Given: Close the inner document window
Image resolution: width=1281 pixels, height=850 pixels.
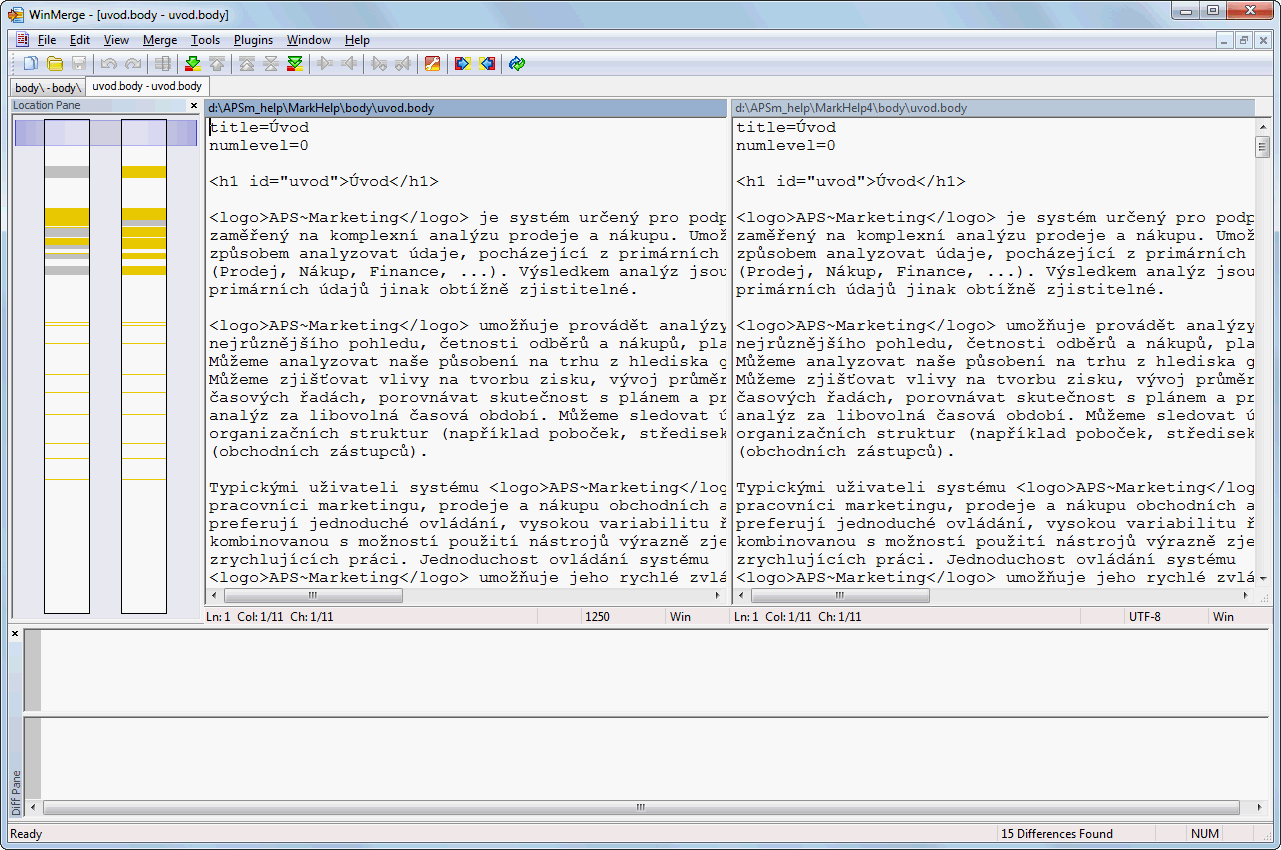Looking at the screenshot, I should [x=1263, y=40].
